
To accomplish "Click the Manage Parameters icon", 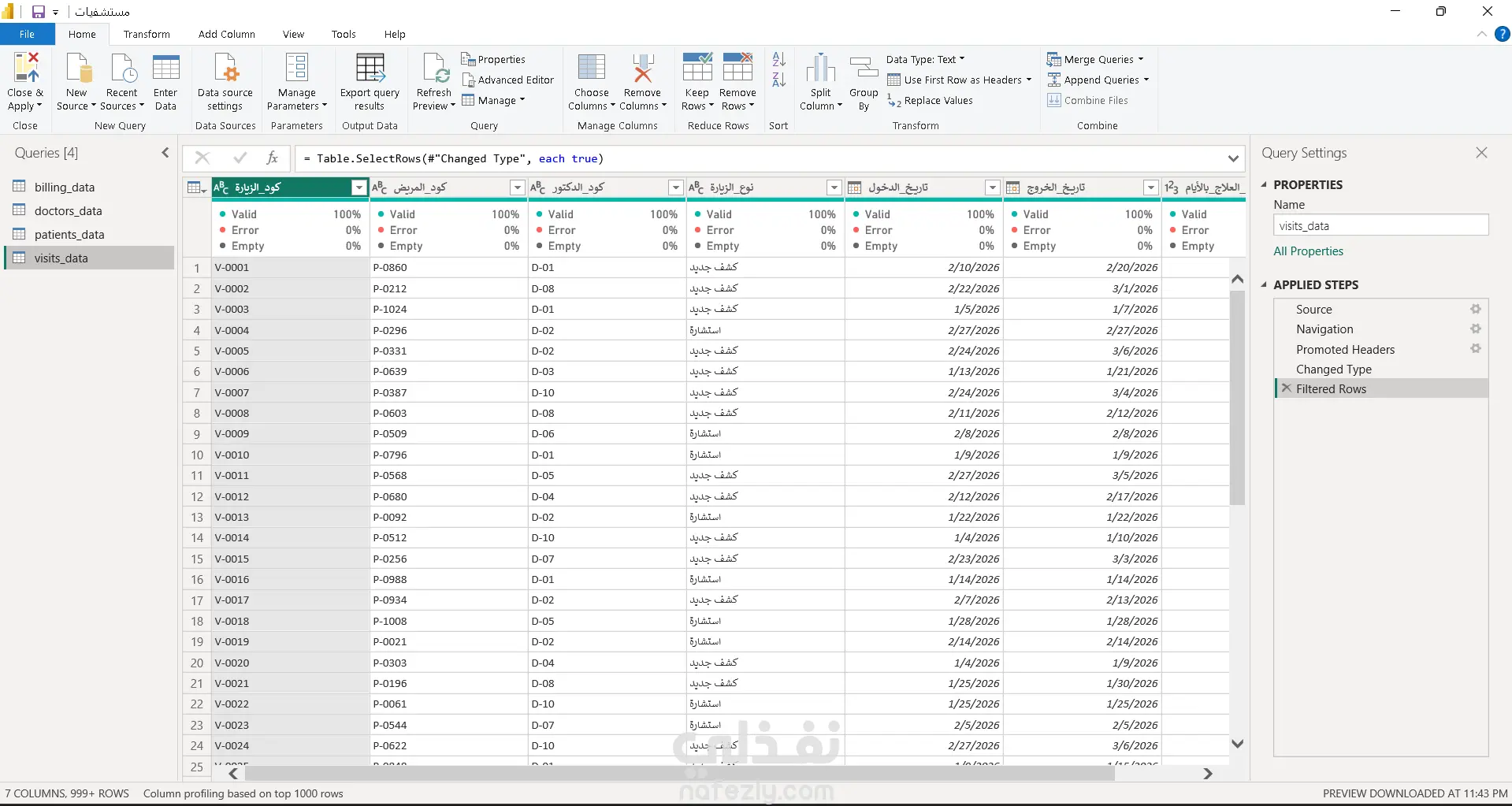I will click(297, 68).
